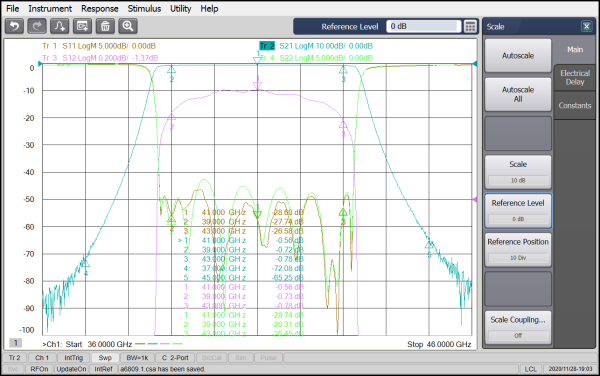The image size is (600, 376).
Task: Click the Reference Position button
Action: coord(518,250)
